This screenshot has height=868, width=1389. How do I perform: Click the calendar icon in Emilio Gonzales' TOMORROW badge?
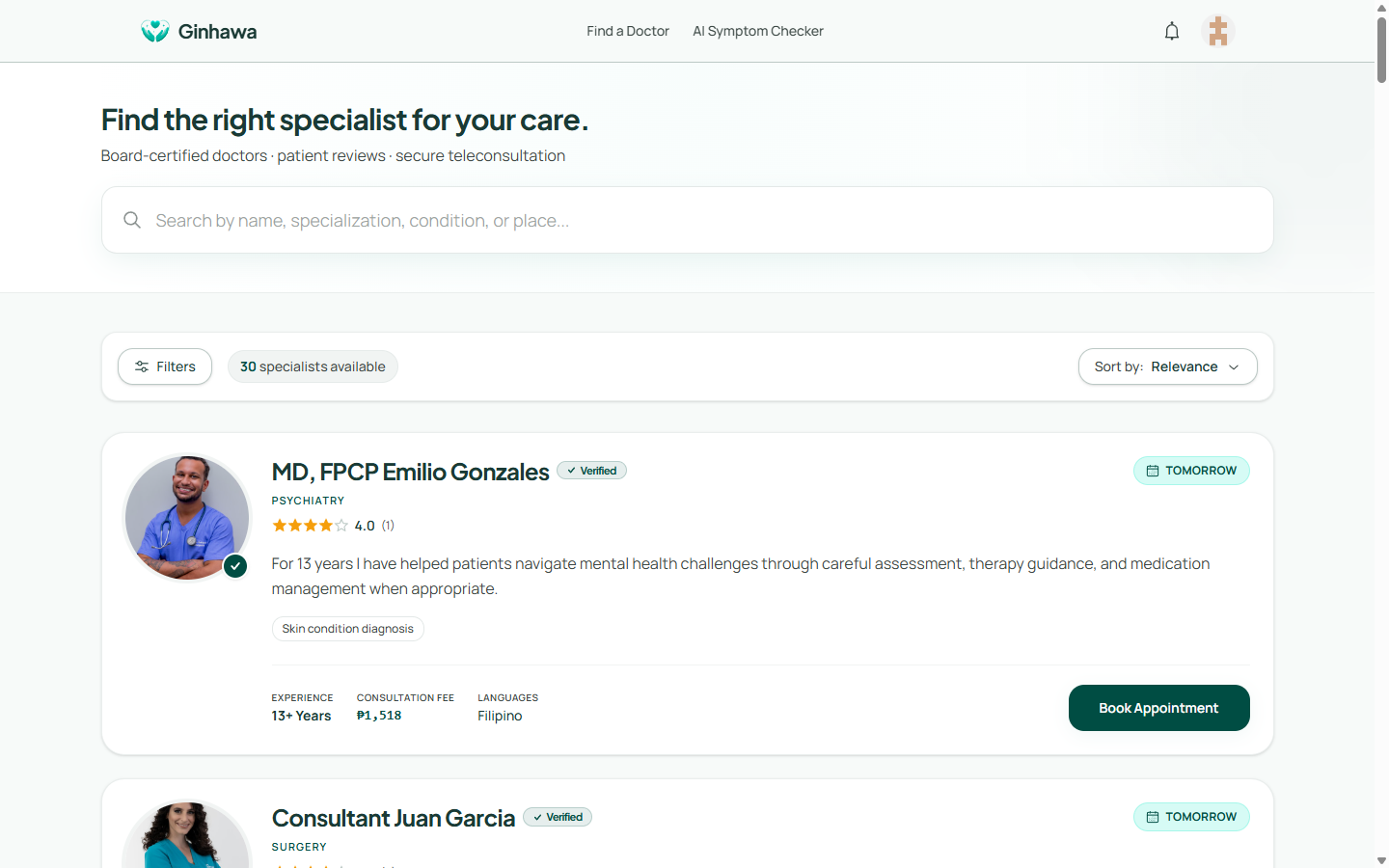coord(1152,471)
